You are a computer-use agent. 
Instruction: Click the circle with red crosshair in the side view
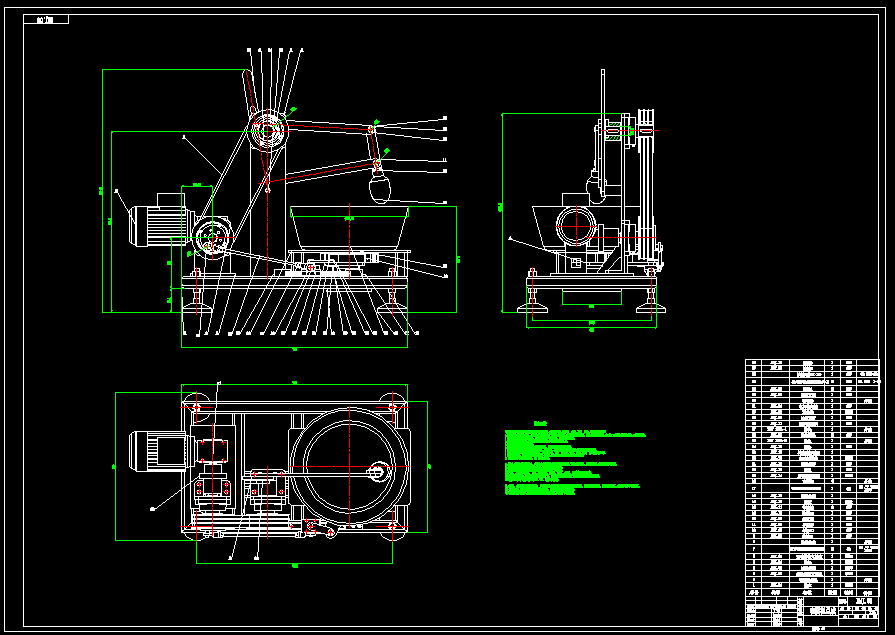[x=576, y=226]
